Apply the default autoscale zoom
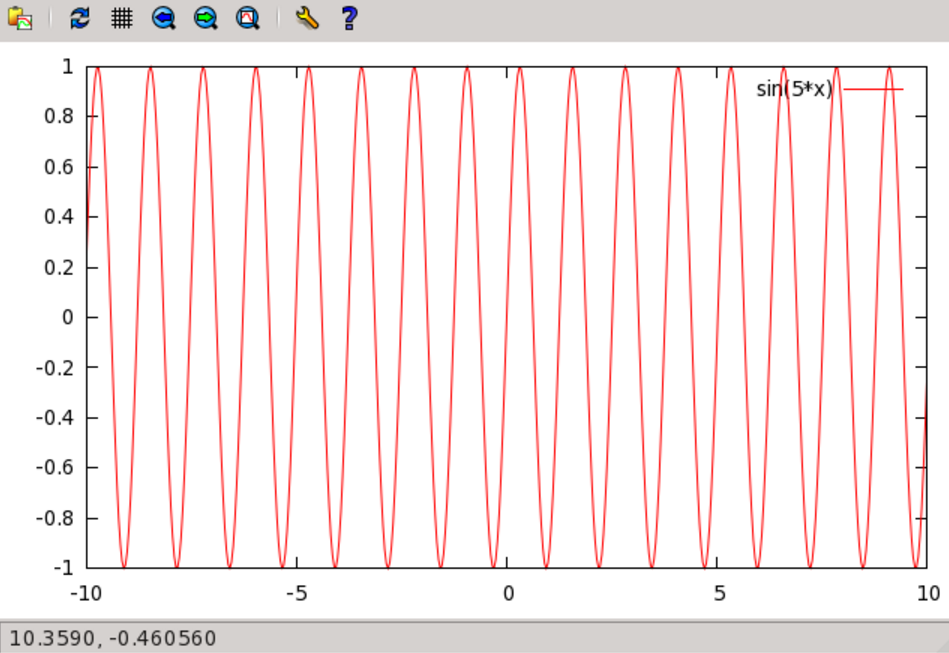949x653 pixels. tap(247, 17)
